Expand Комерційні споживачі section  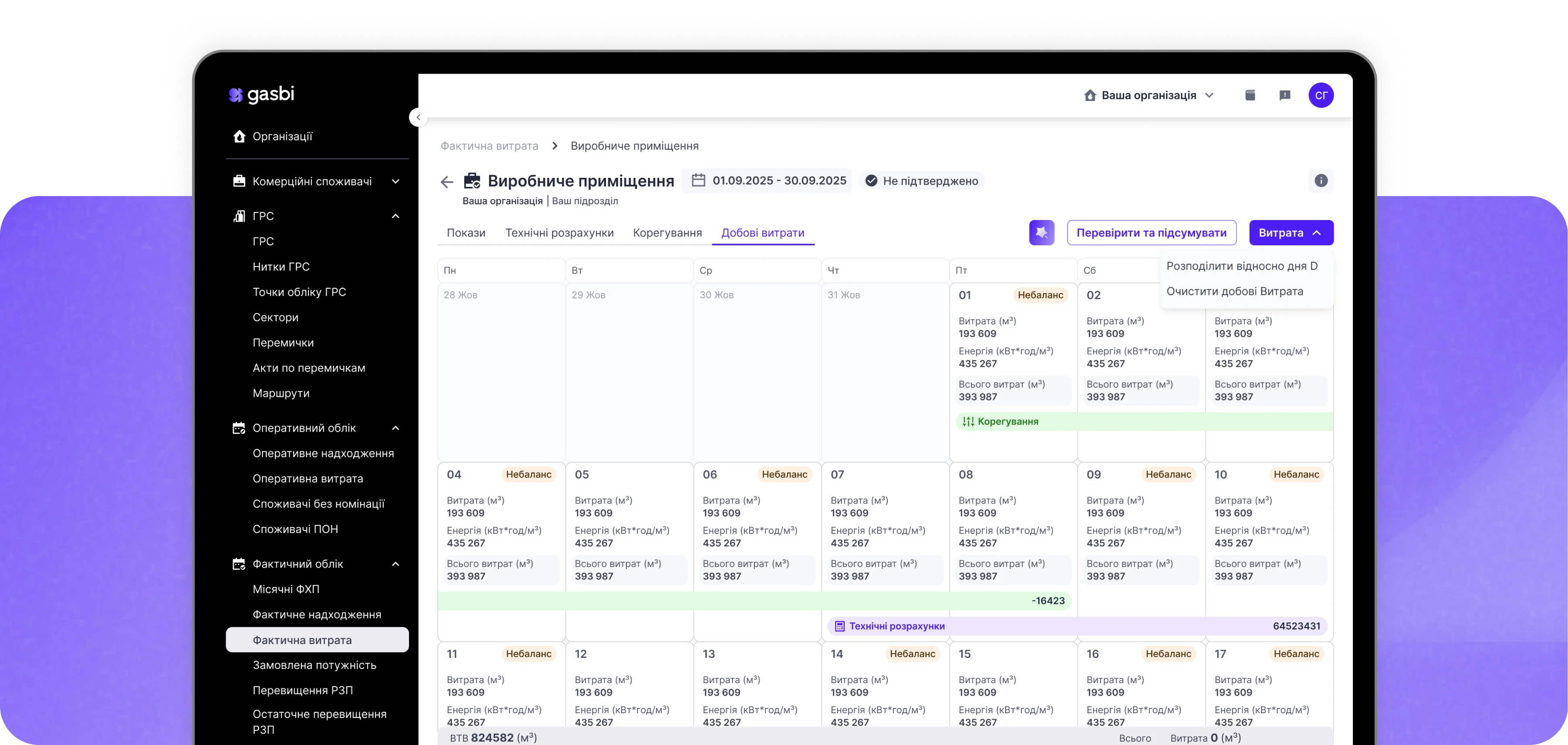[x=395, y=181]
